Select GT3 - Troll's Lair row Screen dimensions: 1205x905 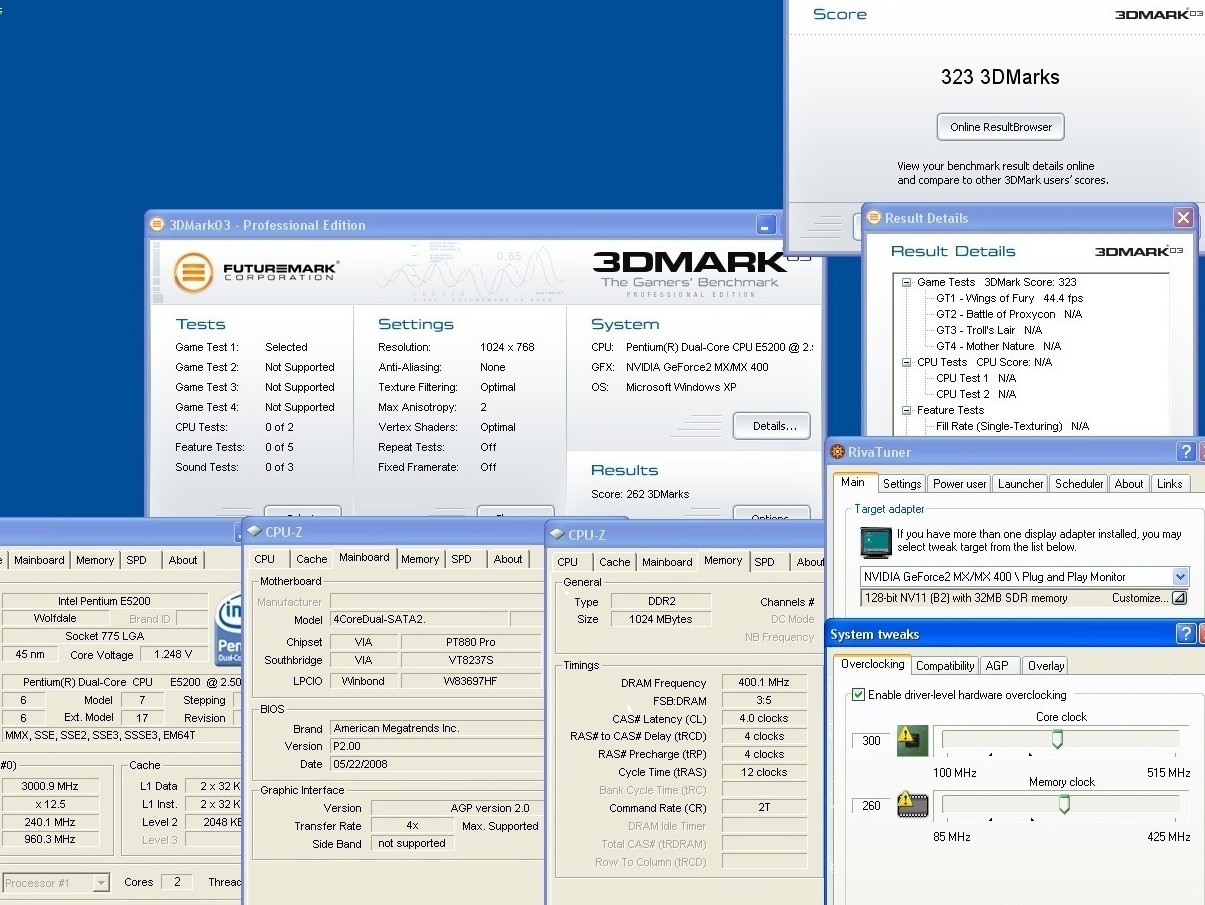pyautogui.click(x=988, y=330)
